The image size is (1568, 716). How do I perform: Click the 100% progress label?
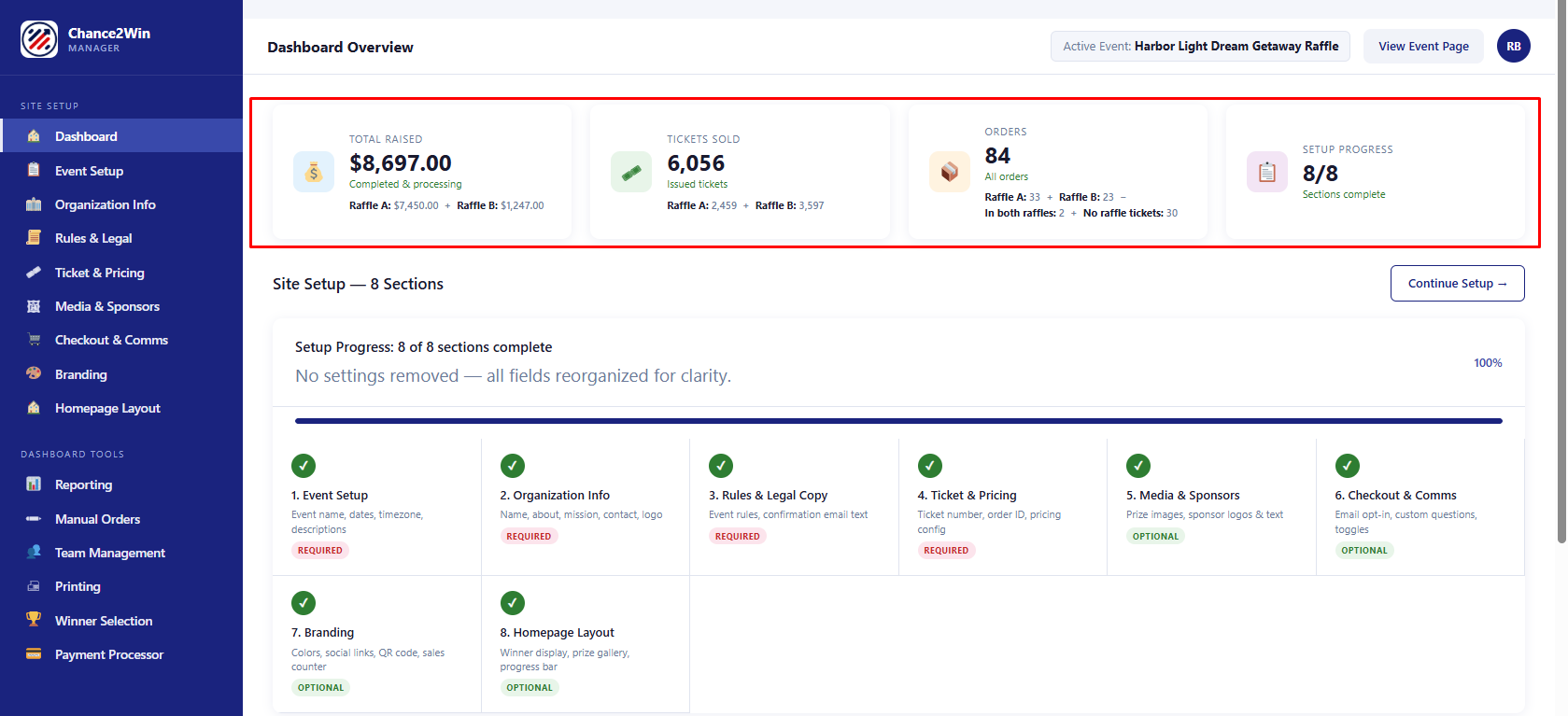tap(1488, 363)
